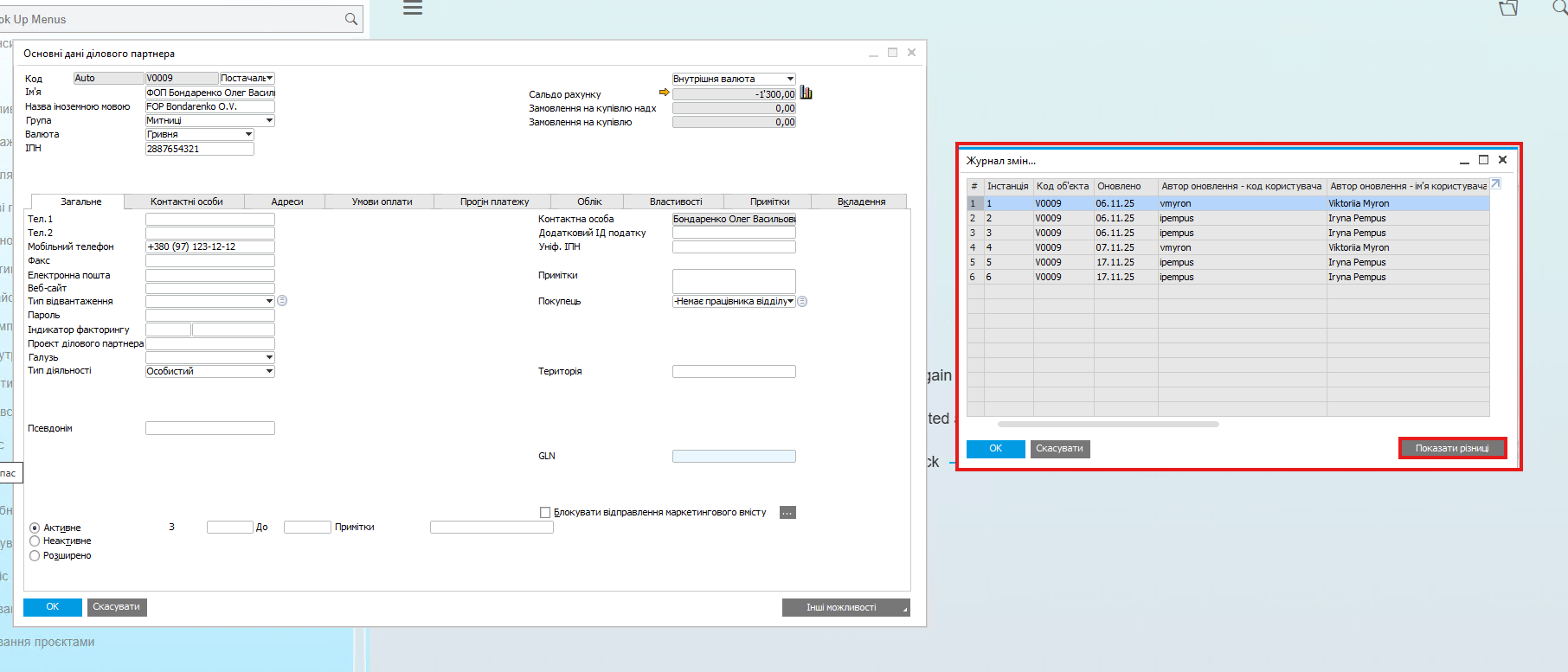The image size is (1568, 672).
Task: Open the account balance chart icon
Action: pos(806,93)
